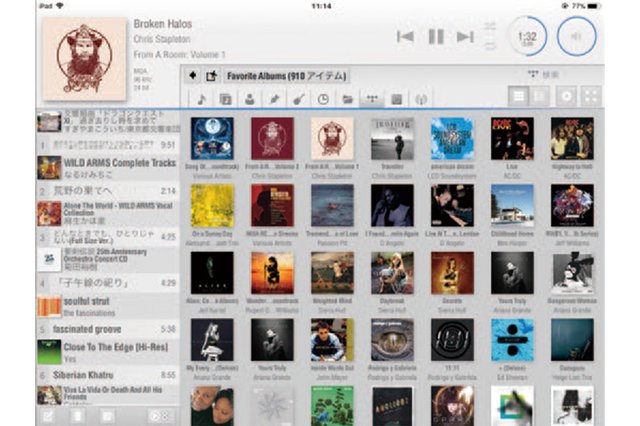Image resolution: width=640 pixels, height=426 pixels.
Task: Open internet radio icon in browse bar
Action: [420, 99]
